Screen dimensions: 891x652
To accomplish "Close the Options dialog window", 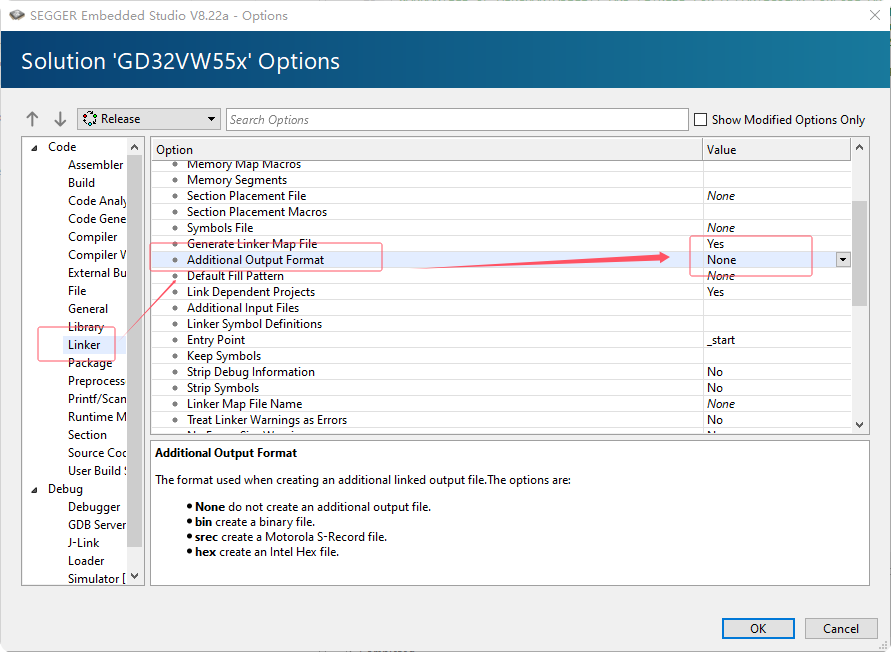I will (x=867, y=15).
